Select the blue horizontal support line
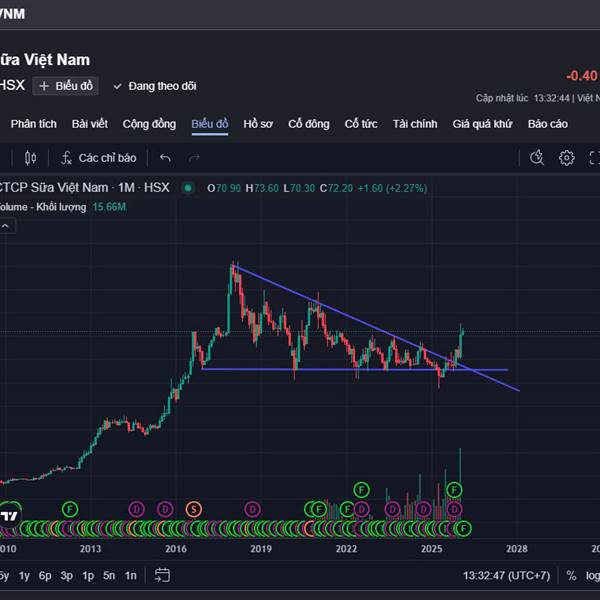The width and height of the screenshot is (600, 600). pyautogui.click(x=355, y=370)
